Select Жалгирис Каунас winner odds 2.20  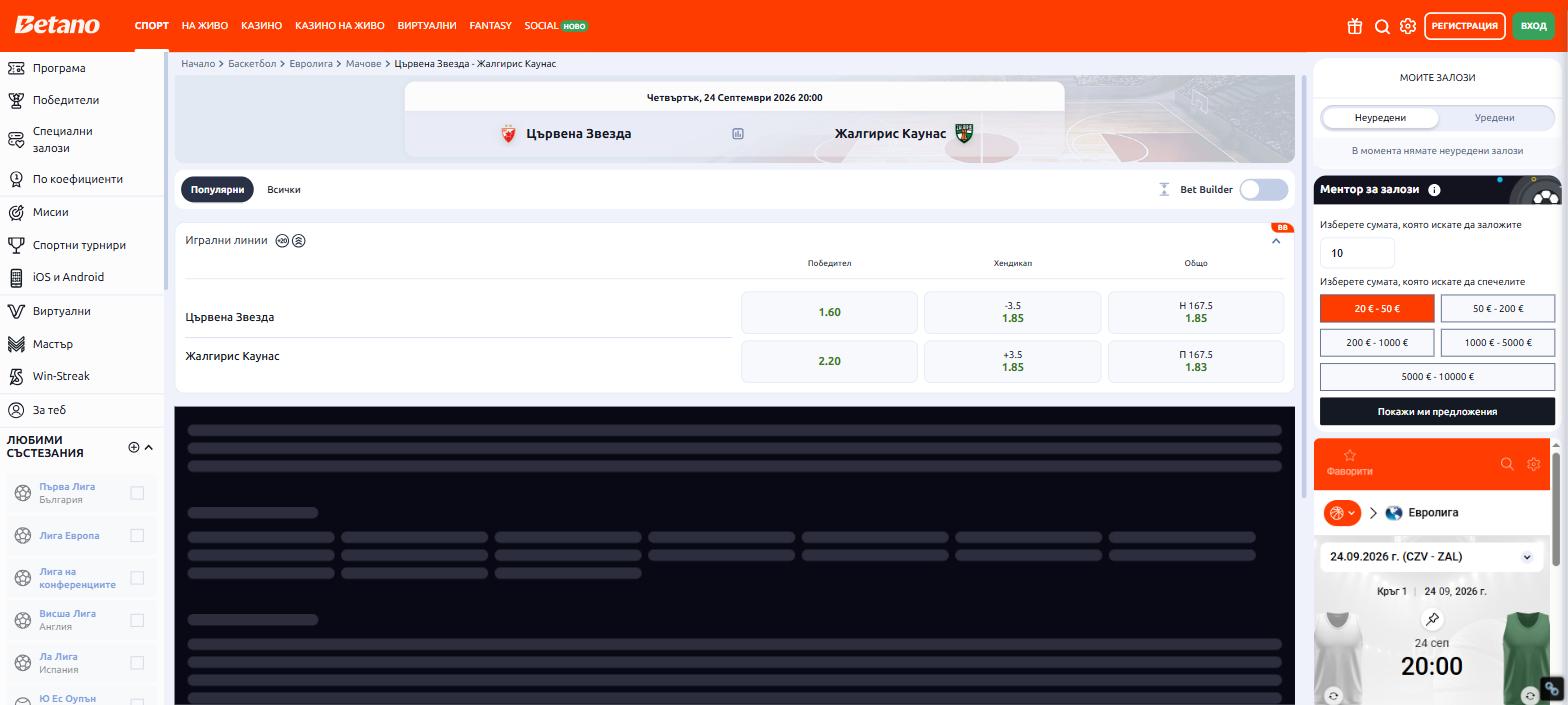[x=829, y=361]
